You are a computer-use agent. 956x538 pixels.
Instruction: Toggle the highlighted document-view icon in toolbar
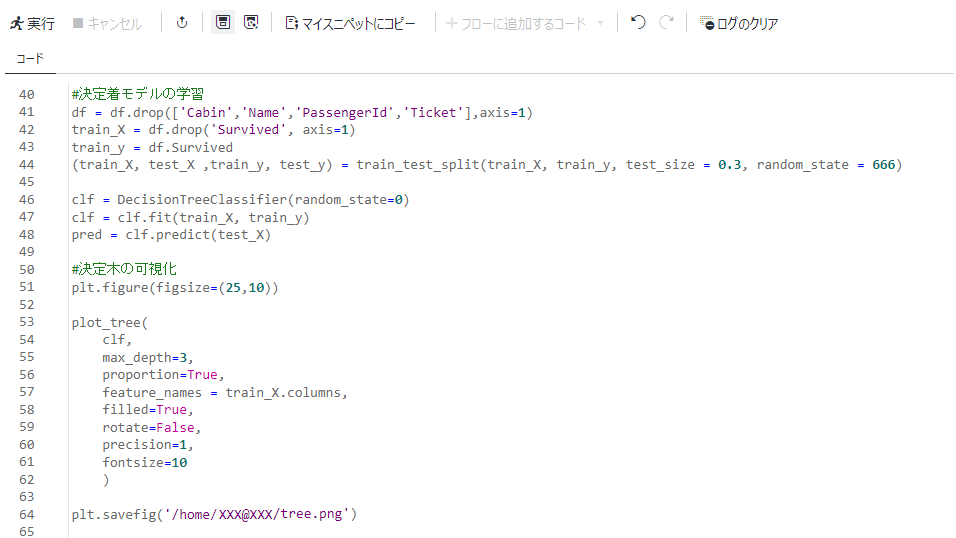[223, 23]
